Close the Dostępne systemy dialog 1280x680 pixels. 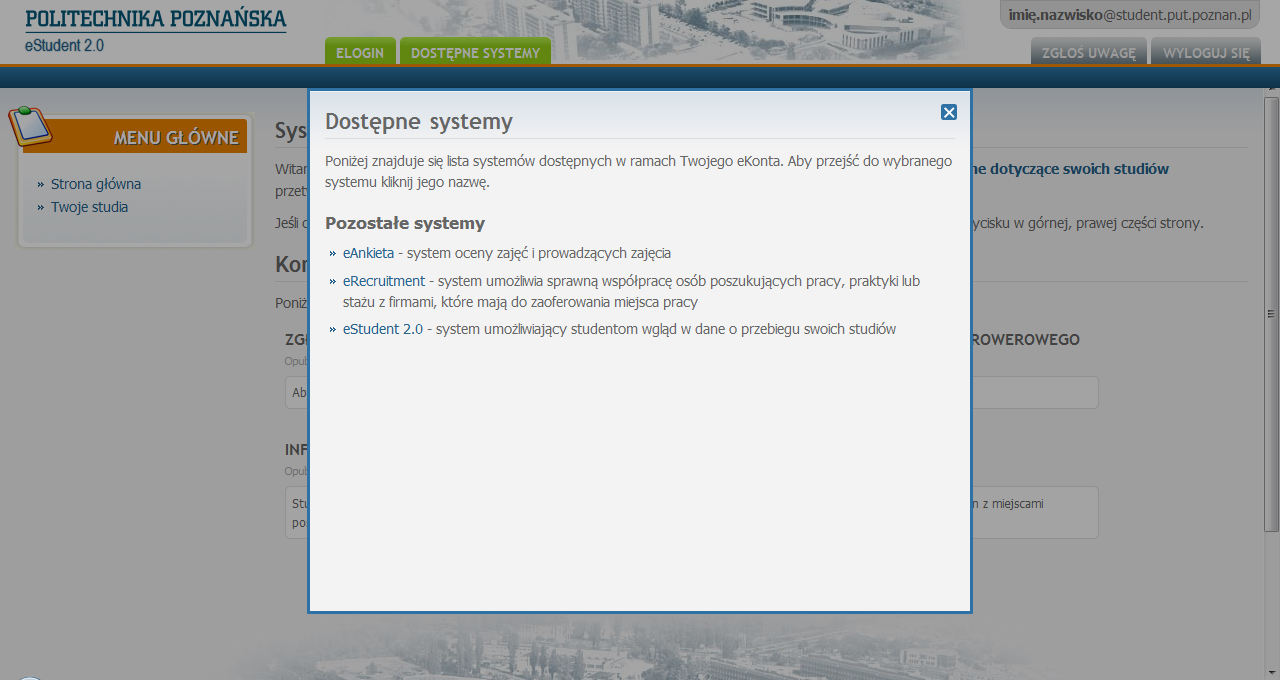pyautogui.click(x=949, y=112)
